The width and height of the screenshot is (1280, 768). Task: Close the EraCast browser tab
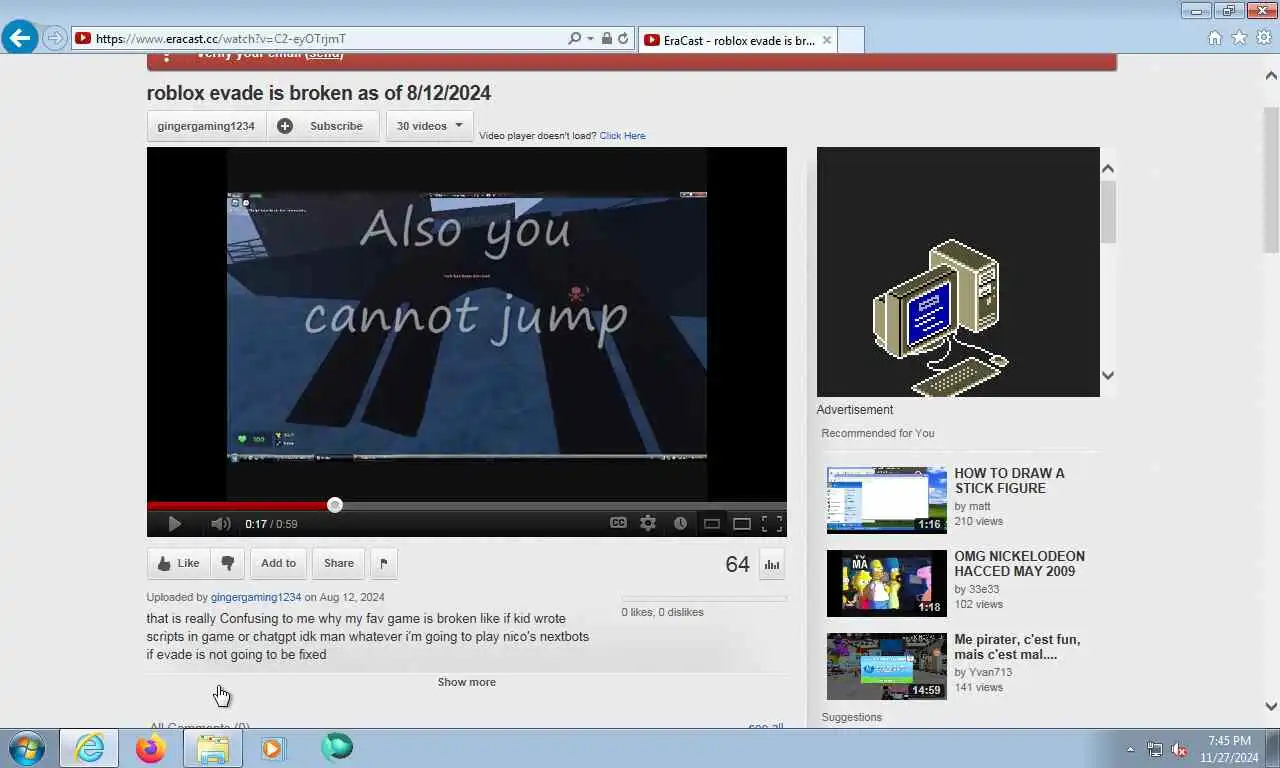pos(826,40)
